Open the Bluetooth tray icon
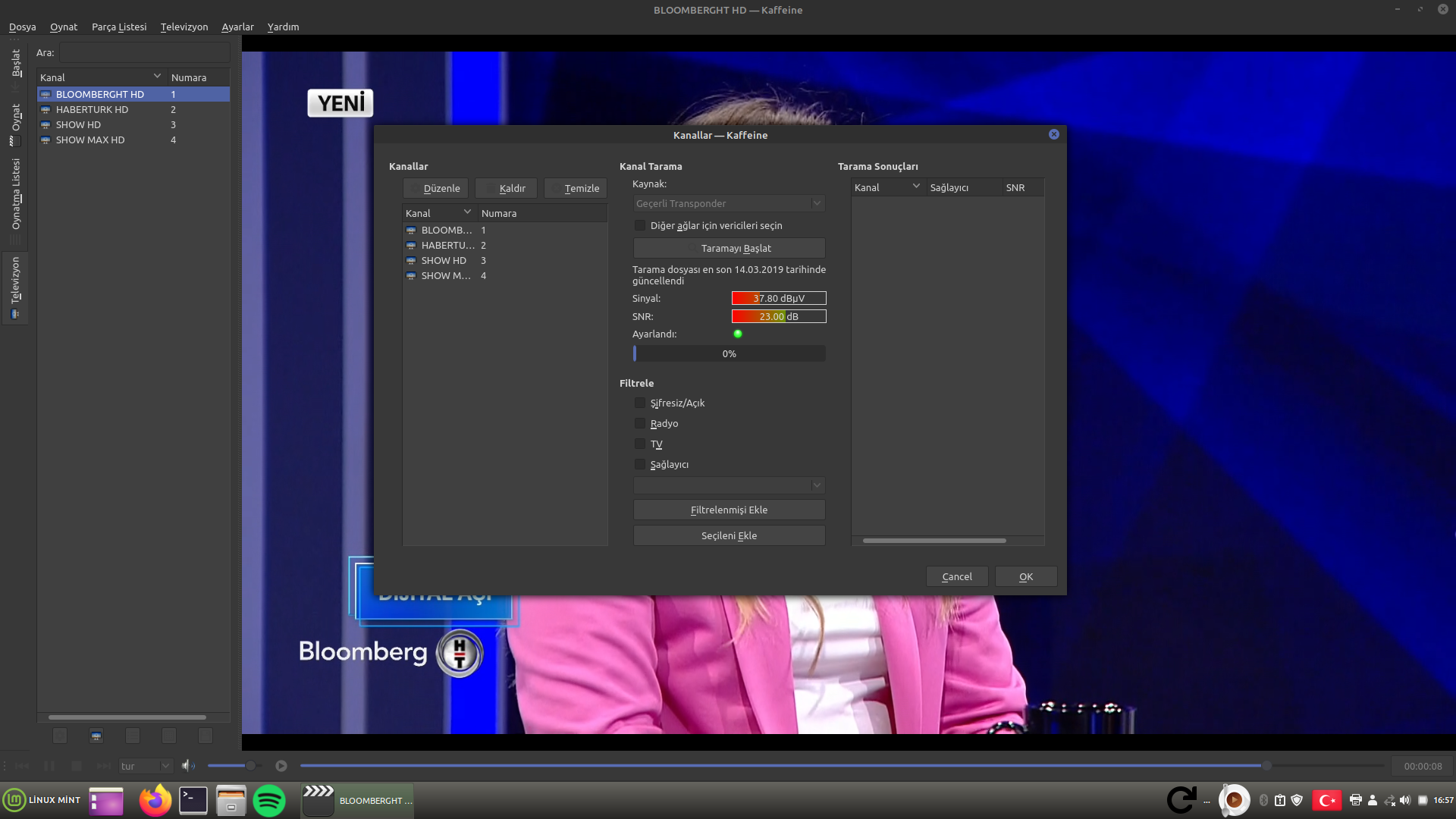 point(1263,800)
